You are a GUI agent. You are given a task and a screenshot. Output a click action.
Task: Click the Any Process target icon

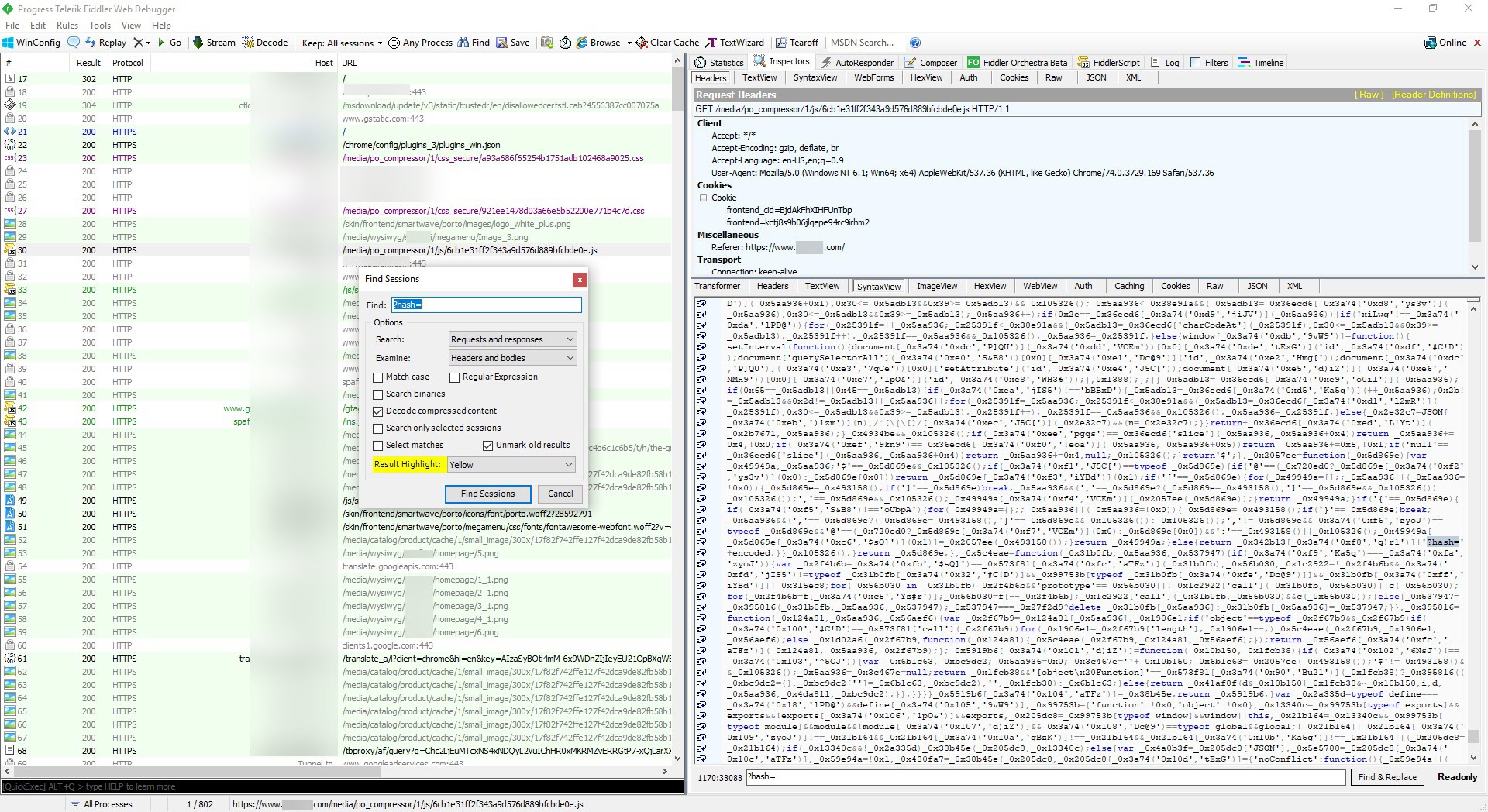coord(394,43)
